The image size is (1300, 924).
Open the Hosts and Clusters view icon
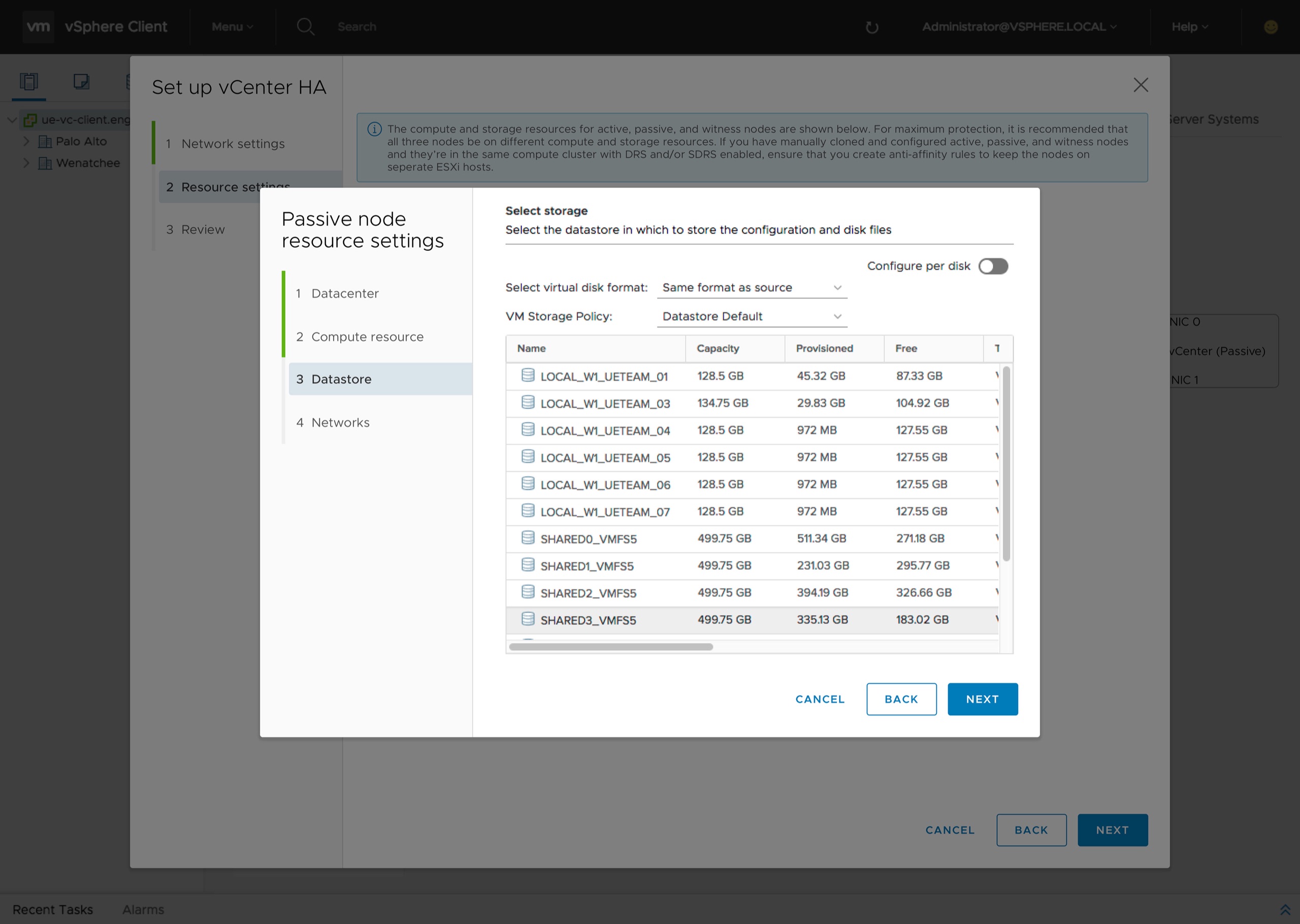(x=28, y=82)
